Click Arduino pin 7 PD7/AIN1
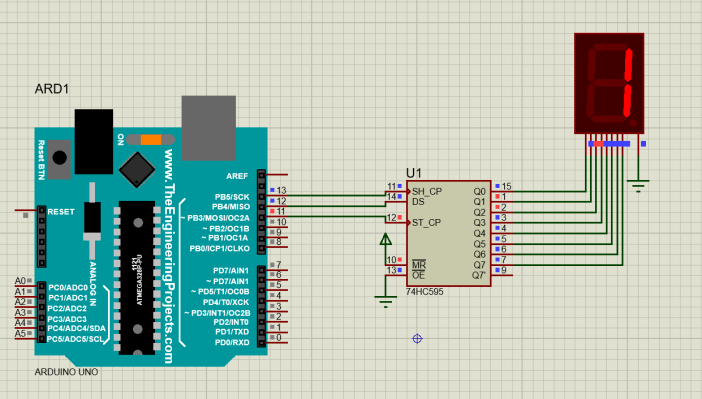Image resolution: width=702 pixels, height=399 pixels. point(277,269)
